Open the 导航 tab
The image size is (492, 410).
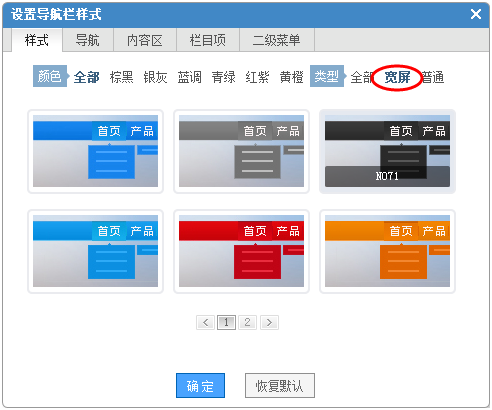click(x=88, y=40)
